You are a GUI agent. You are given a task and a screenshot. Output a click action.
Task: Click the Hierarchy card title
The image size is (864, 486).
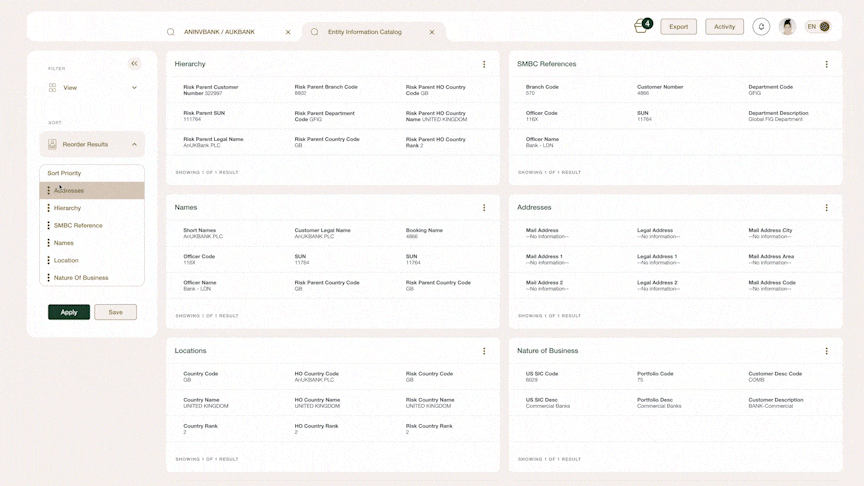[x=190, y=64]
